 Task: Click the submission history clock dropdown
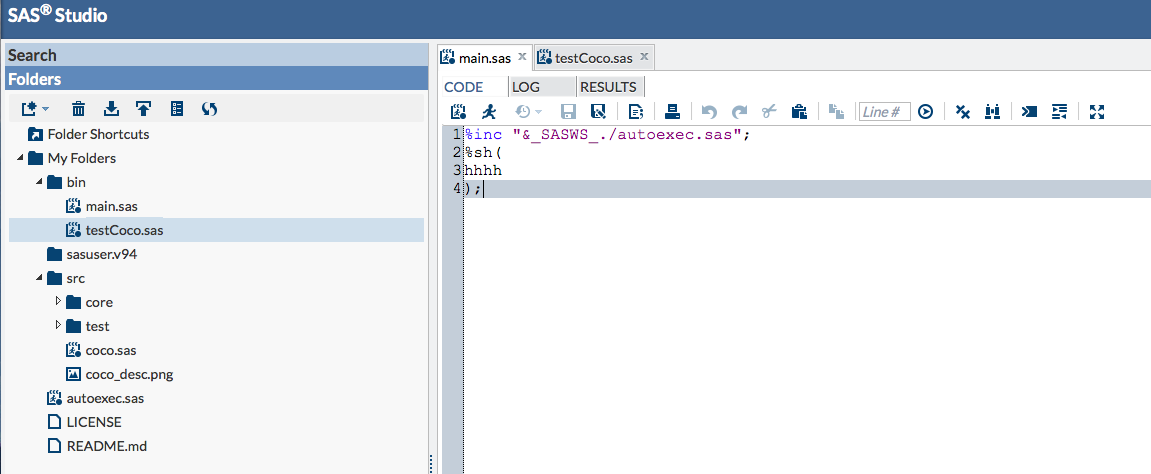pos(527,112)
